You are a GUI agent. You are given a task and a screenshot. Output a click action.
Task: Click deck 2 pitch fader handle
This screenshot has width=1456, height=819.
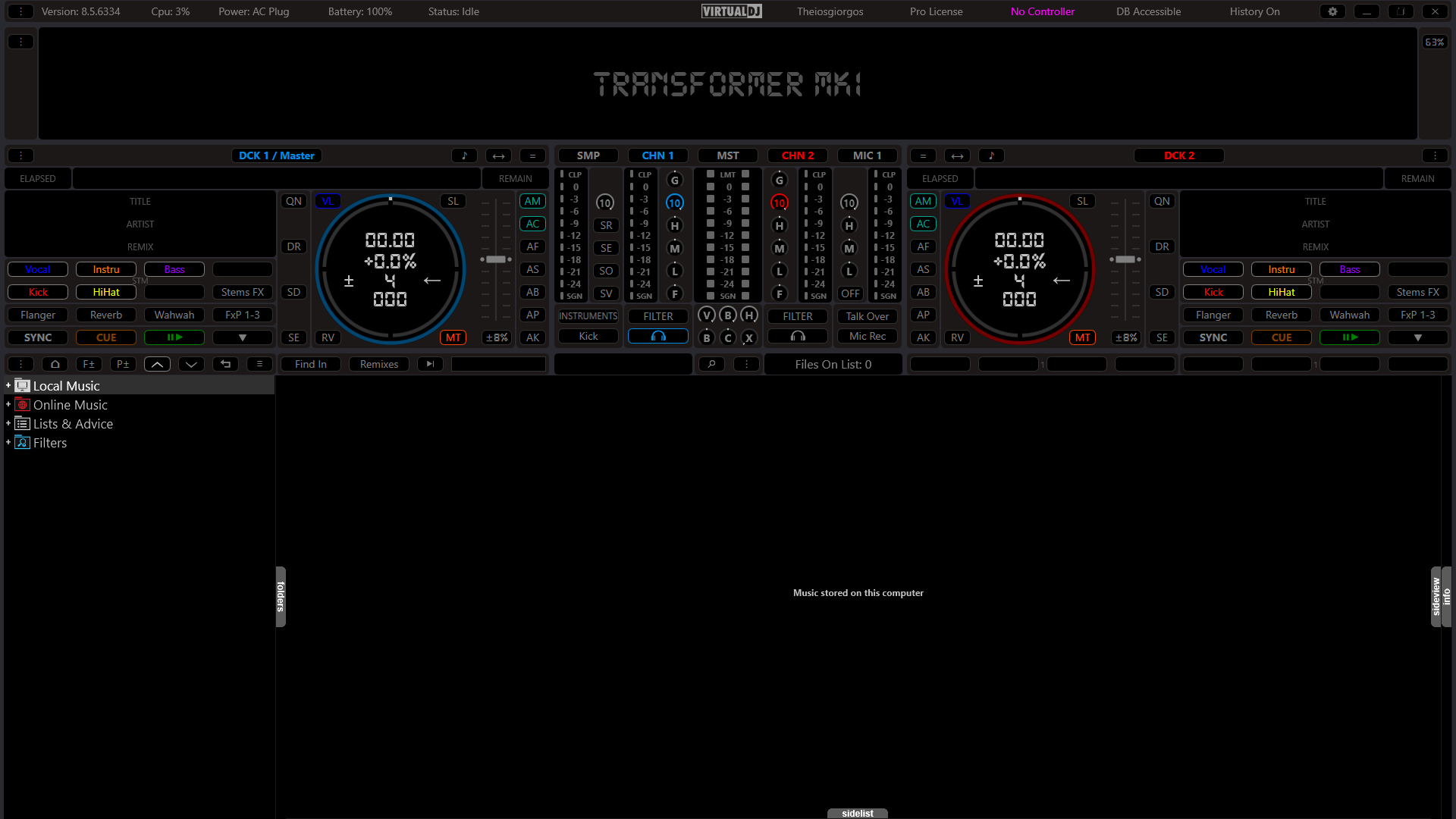coord(1125,259)
